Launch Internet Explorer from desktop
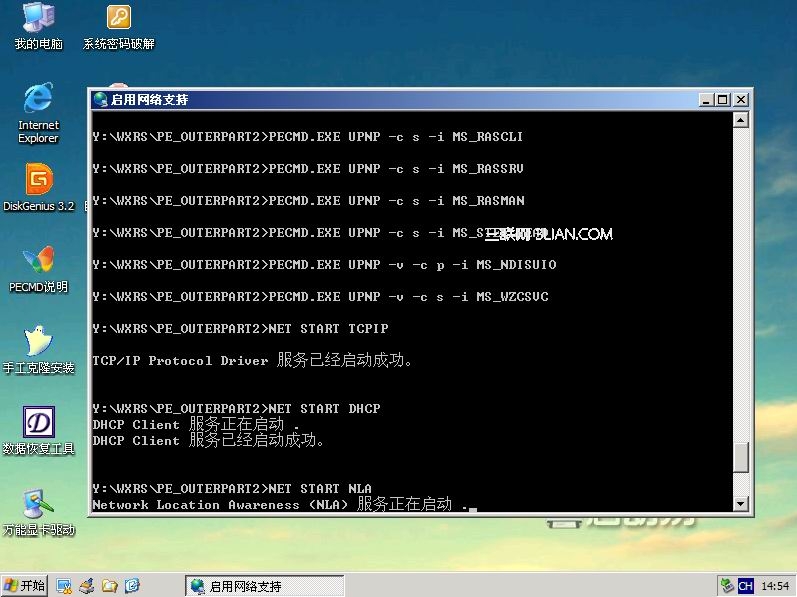 pyautogui.click(x=38, y=113)
